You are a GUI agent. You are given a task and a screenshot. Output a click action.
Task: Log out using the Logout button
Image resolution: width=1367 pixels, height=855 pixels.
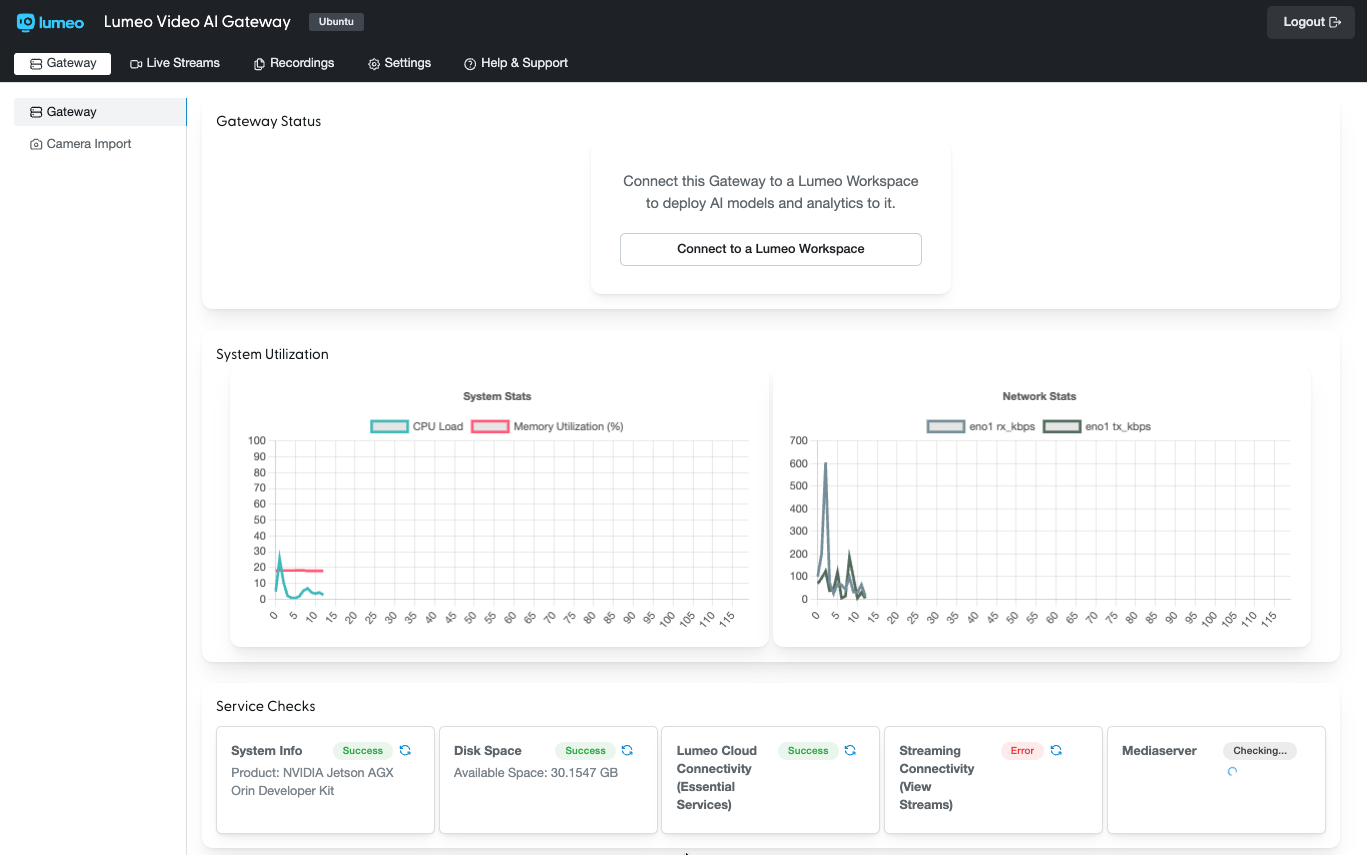pyautogui.click(x=1311, y=22)
